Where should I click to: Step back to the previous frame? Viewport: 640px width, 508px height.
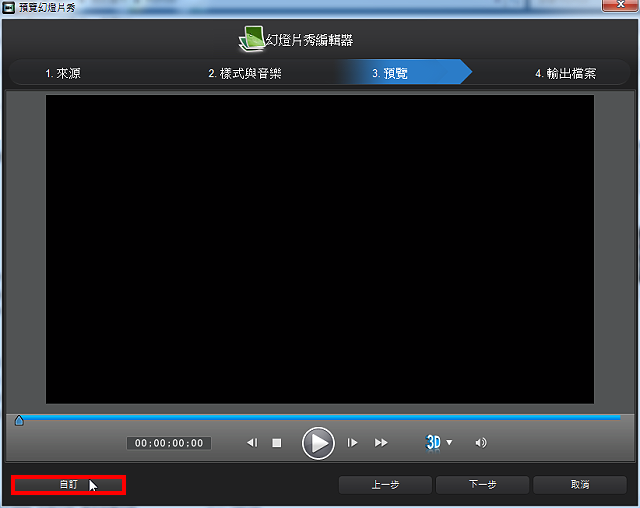(252, 443)
